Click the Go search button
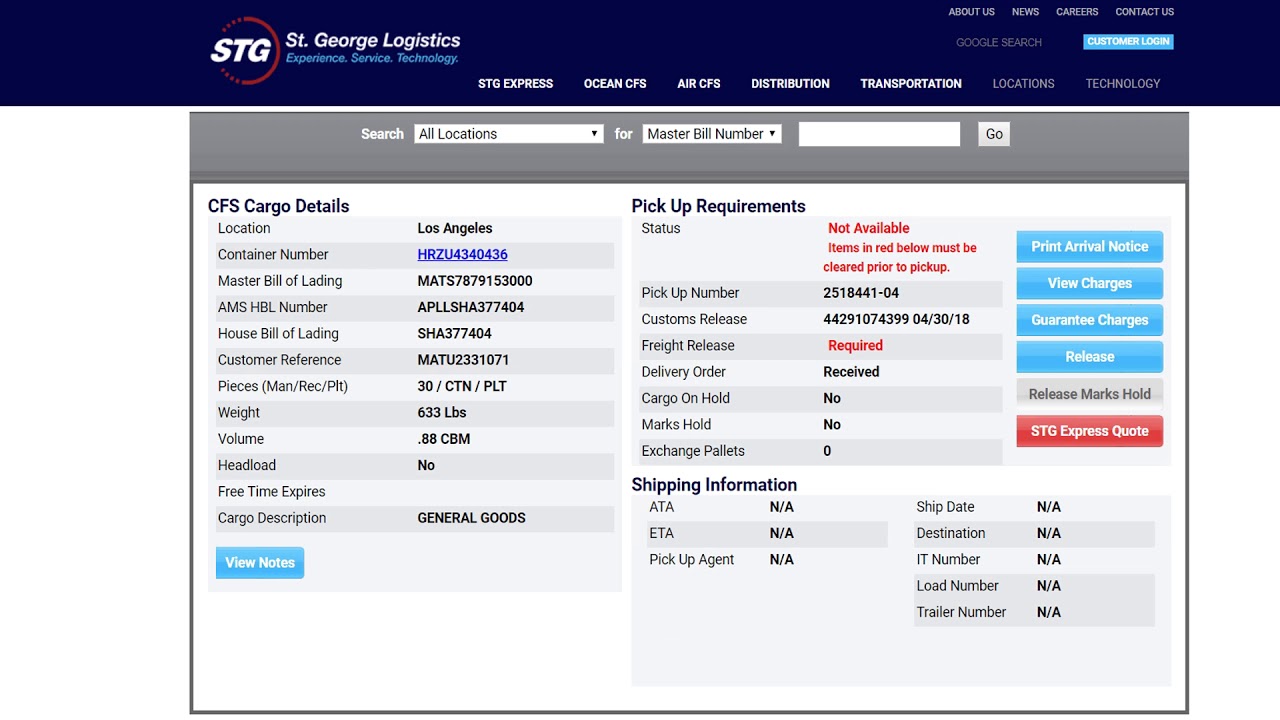The height and width of the screenshot is (720, 1280). pyautogui.click(x=994, y=134)
